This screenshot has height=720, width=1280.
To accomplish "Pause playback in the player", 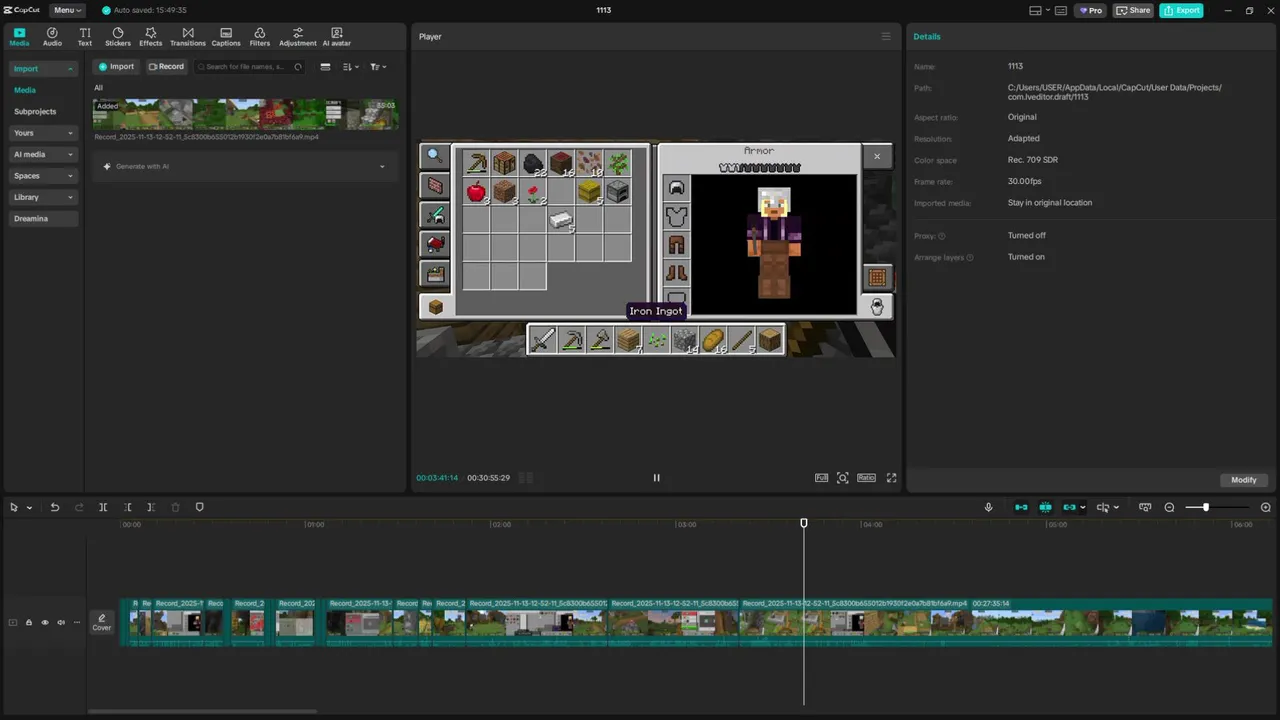I will (657, 478).
